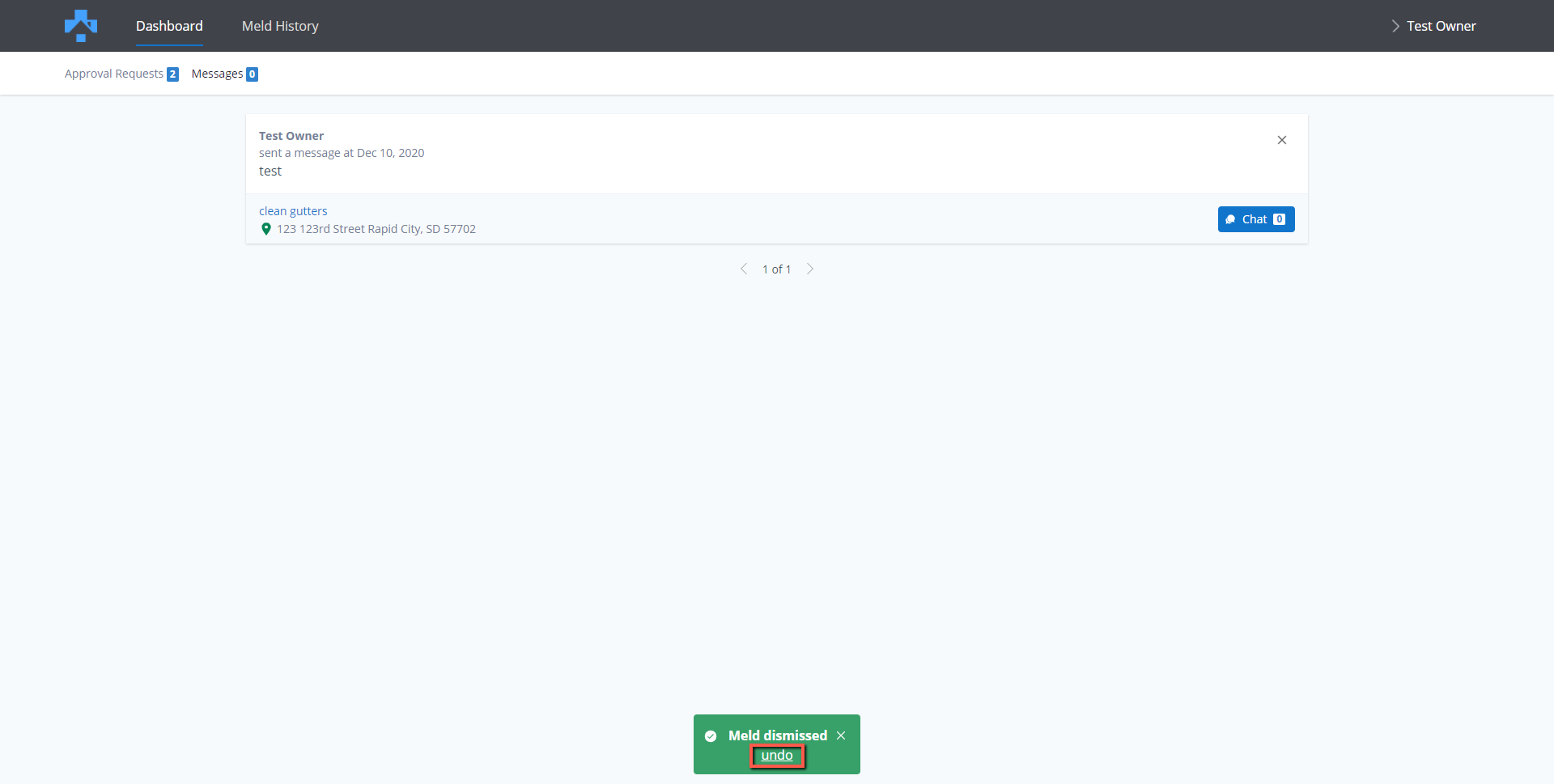Switch to Meld History tab
1554x784 pixels.
click(280, 26)
